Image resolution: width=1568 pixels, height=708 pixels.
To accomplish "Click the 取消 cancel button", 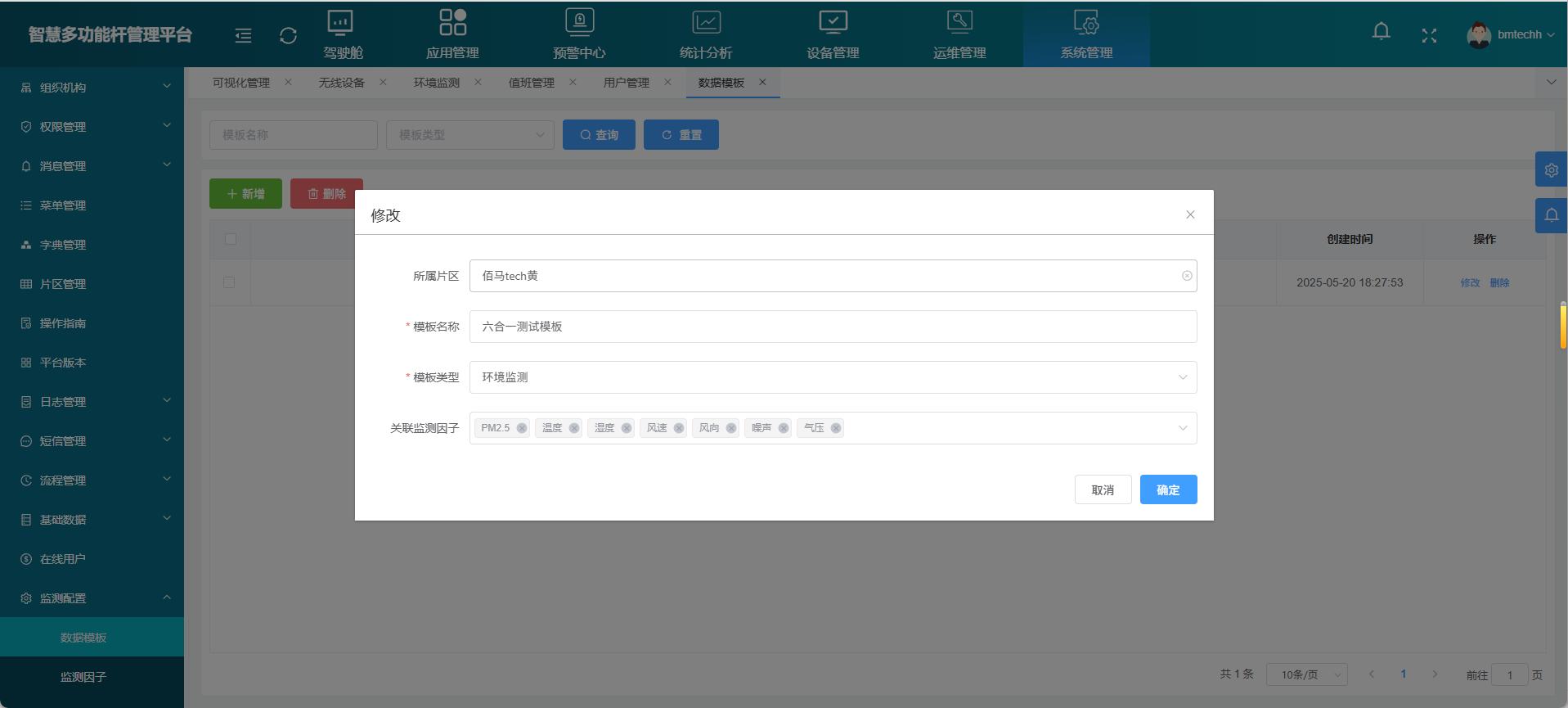I will [1103, 489].
